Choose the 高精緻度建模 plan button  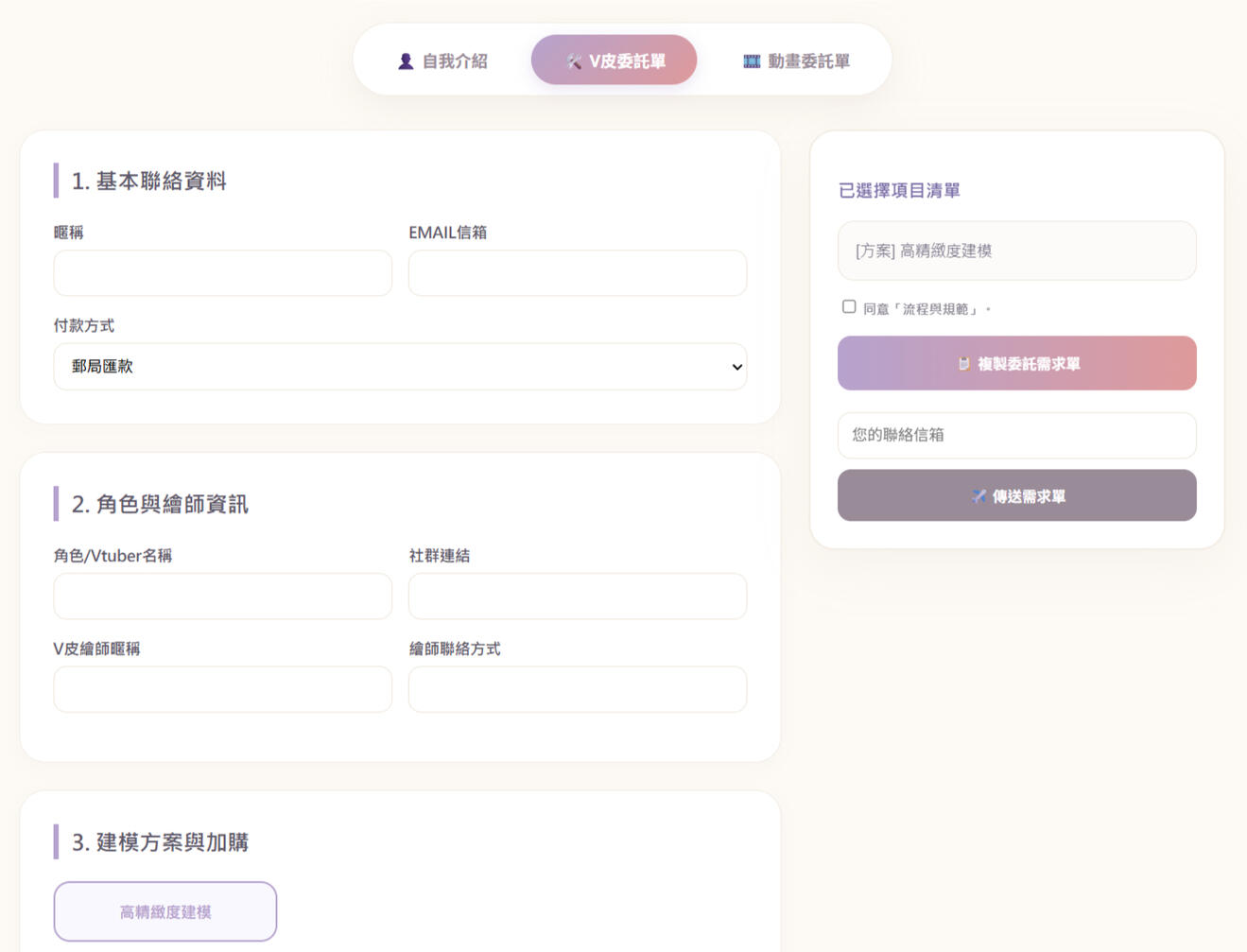[x=165, y=911]
